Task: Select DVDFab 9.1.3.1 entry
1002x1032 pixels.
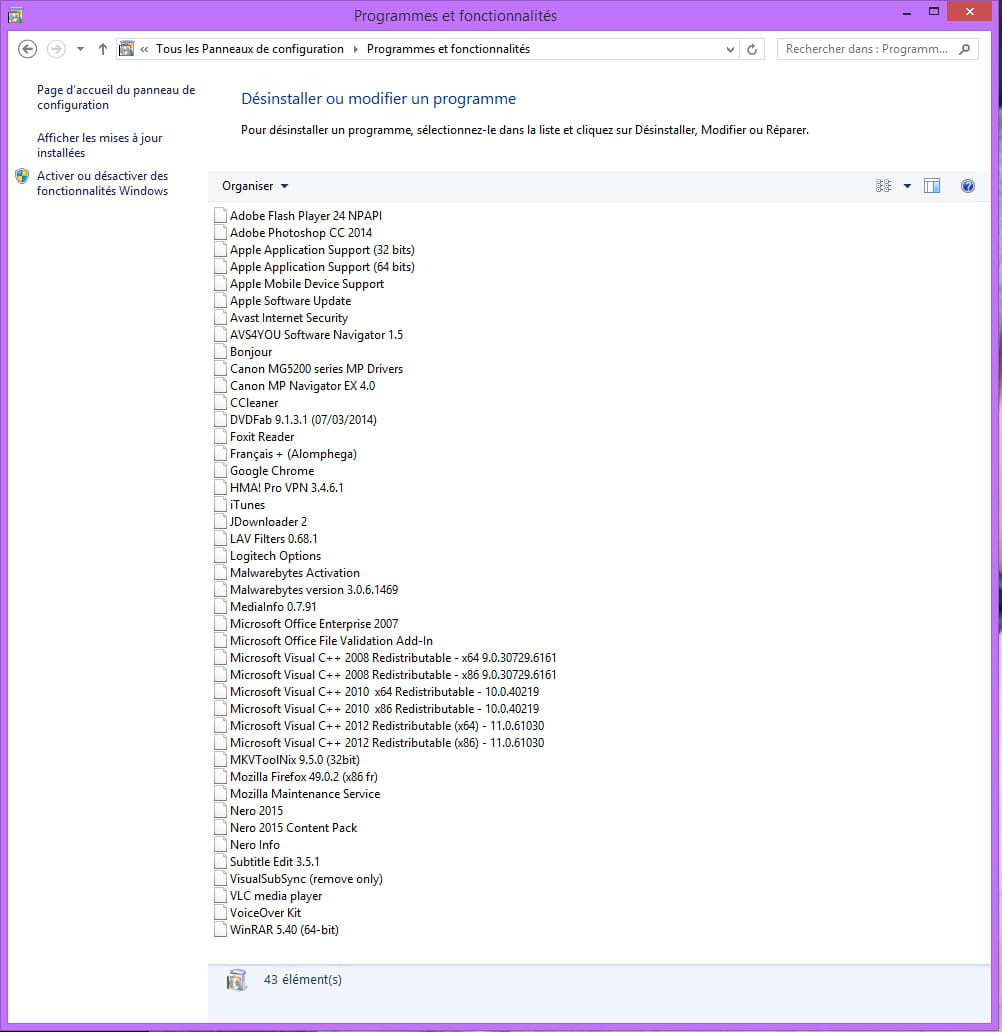Action: pos(303,420)
